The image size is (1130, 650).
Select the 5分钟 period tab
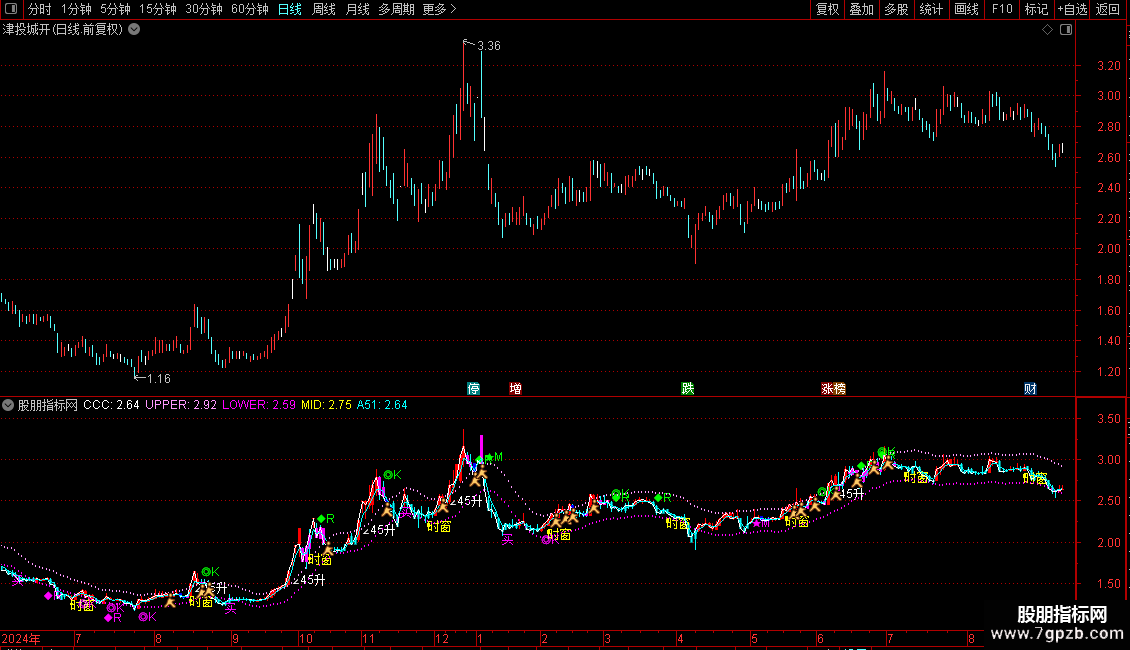115,9
